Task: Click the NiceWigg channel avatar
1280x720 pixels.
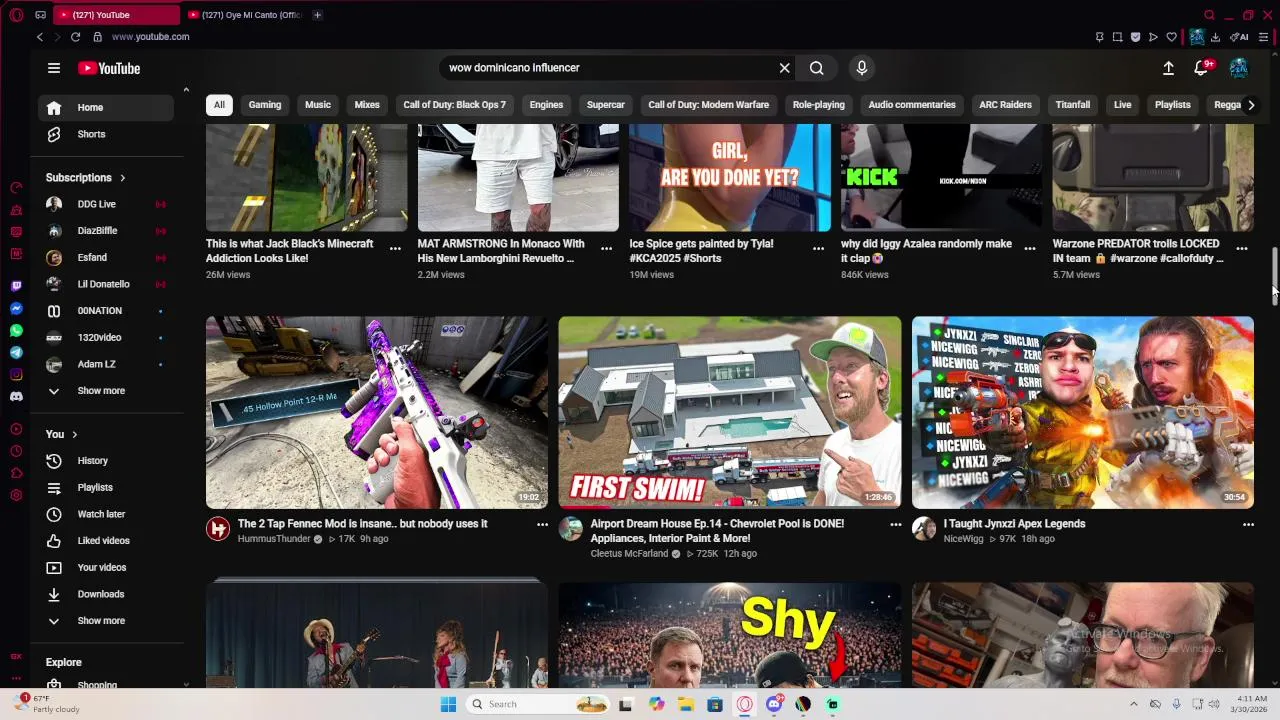Action: click(924, 528)
